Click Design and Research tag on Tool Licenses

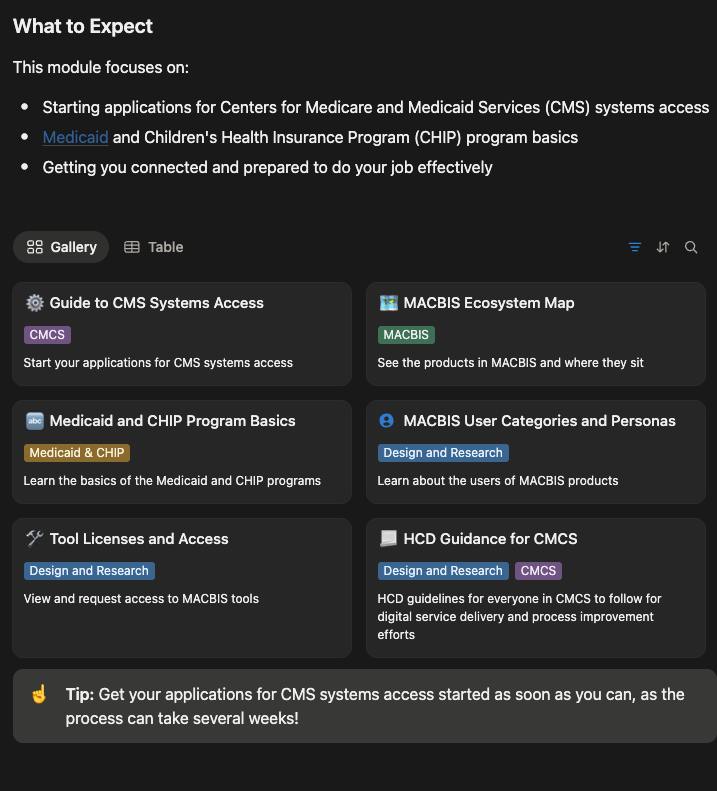[89, 571]
